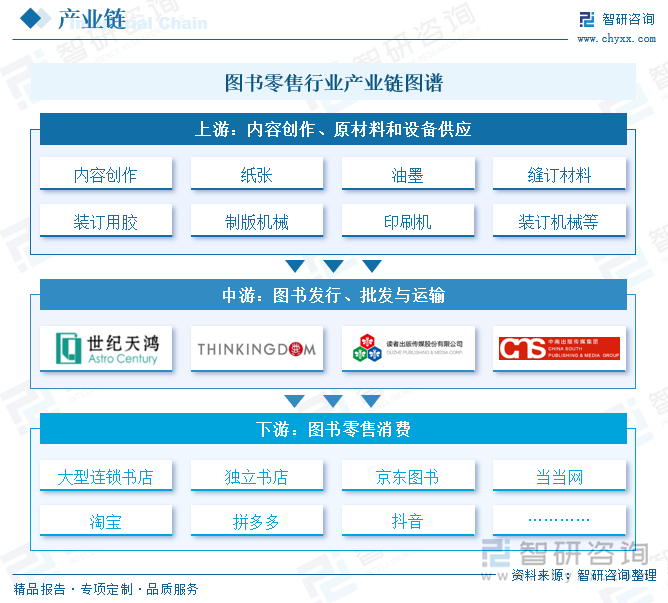The width and height of the screenshot is (668, 603).
Task: Open the www.chyxx.com link
Action: (x=616, y=39)
